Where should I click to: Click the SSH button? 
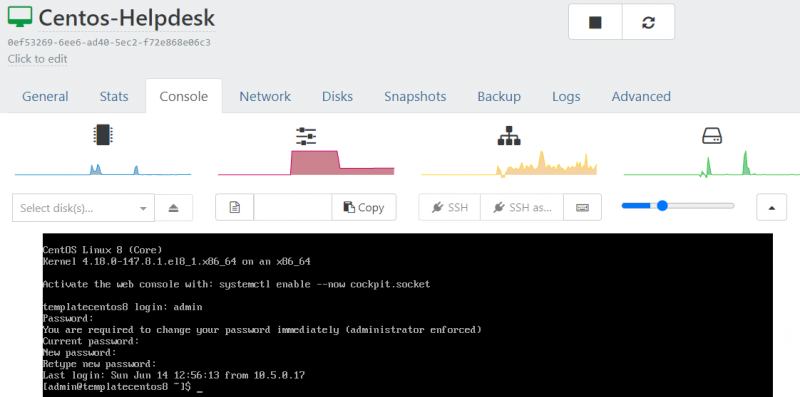(449, 207)
